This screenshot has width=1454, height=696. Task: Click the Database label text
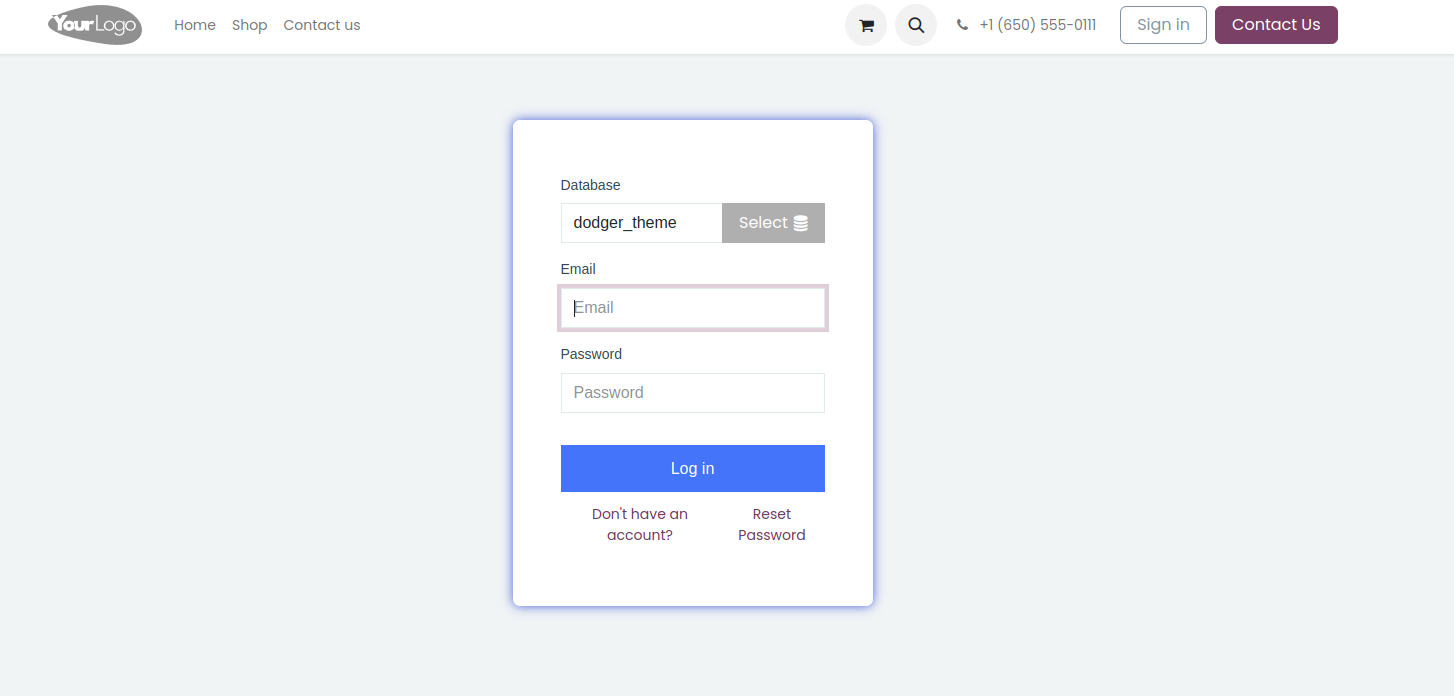[590, 185]
